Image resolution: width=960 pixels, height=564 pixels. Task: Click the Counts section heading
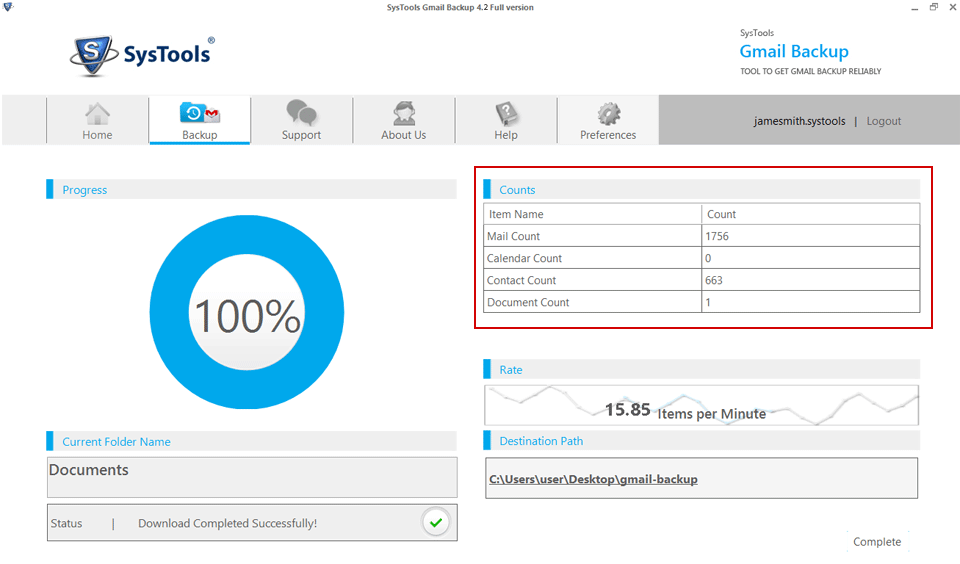pyautogui.click(x=517, y=190)
